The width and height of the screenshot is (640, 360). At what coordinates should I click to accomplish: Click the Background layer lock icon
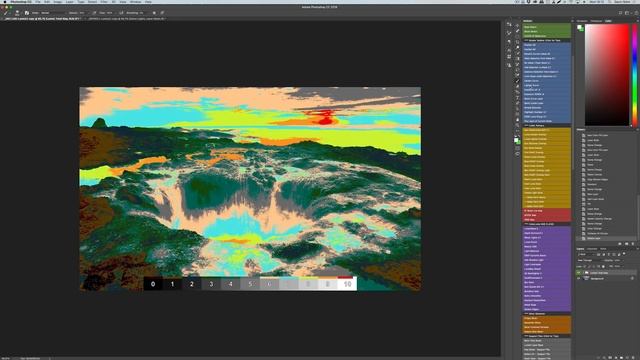pos(632,278)
